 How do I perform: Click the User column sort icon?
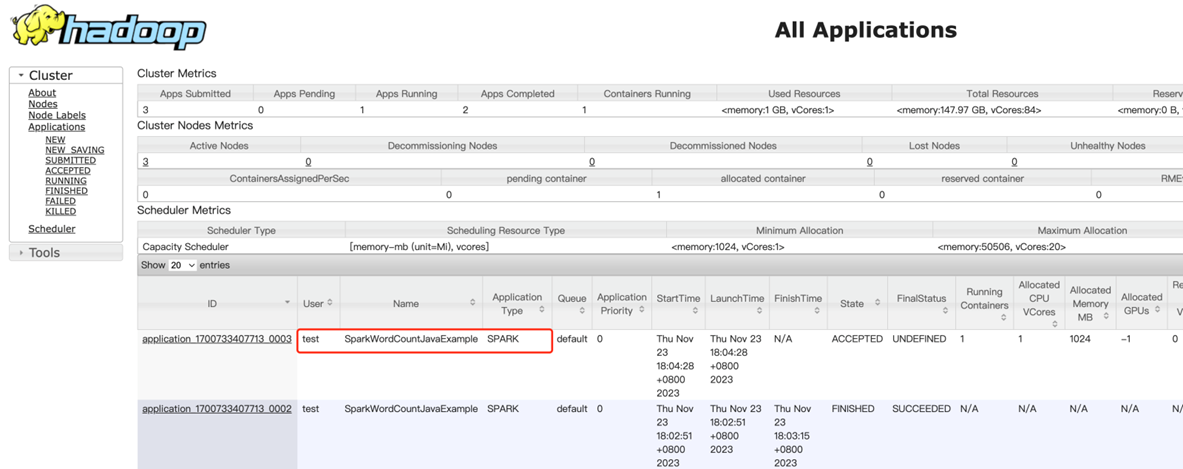[330, 303]
